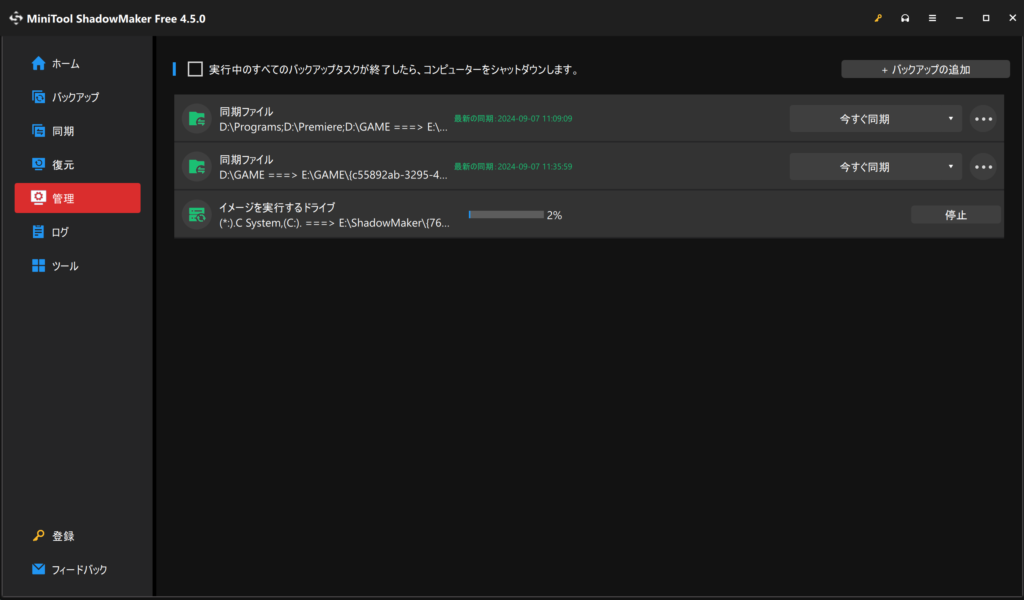Open more options for D:\Programs sync task
The image size is (1024, 600).
click(x=983, y=119)
